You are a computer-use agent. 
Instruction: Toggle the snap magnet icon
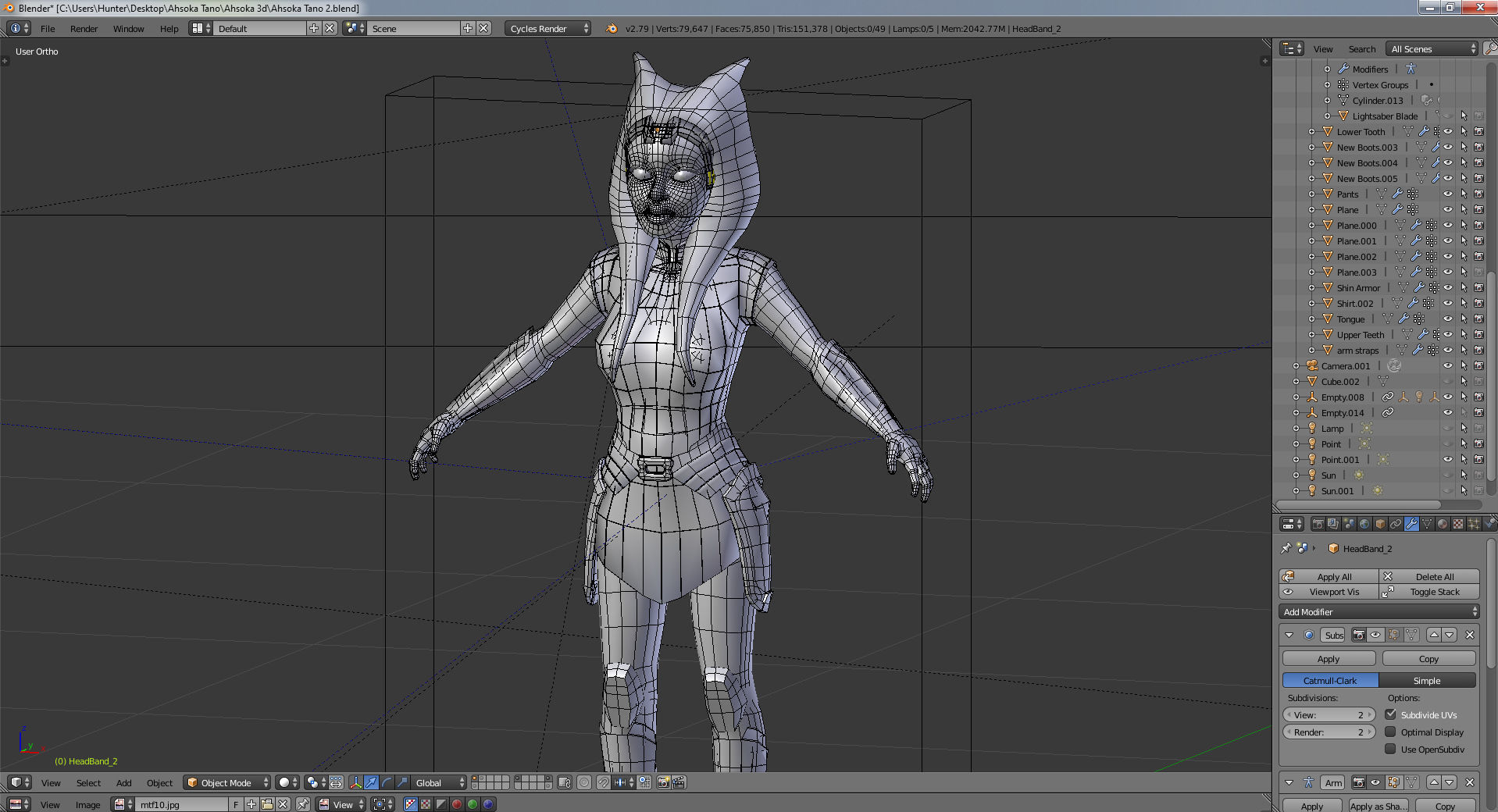(x=604, y=782)
